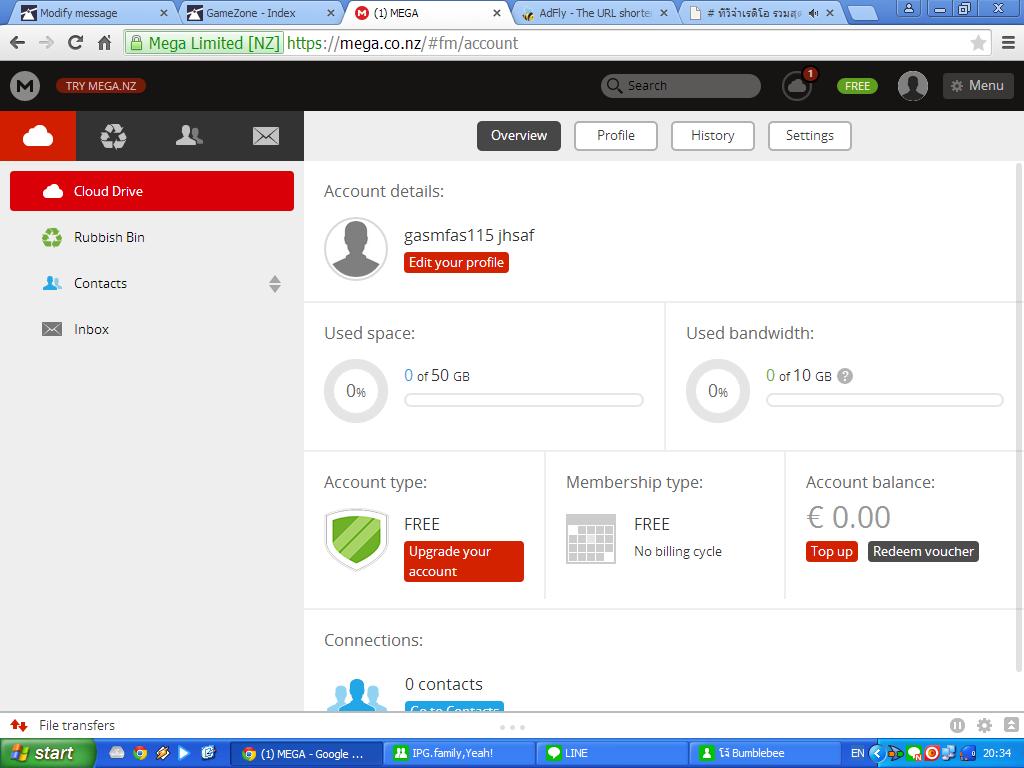Click Upgrade your account button
This screenshot has width=1024, height=768.
(x=464, y=561)
